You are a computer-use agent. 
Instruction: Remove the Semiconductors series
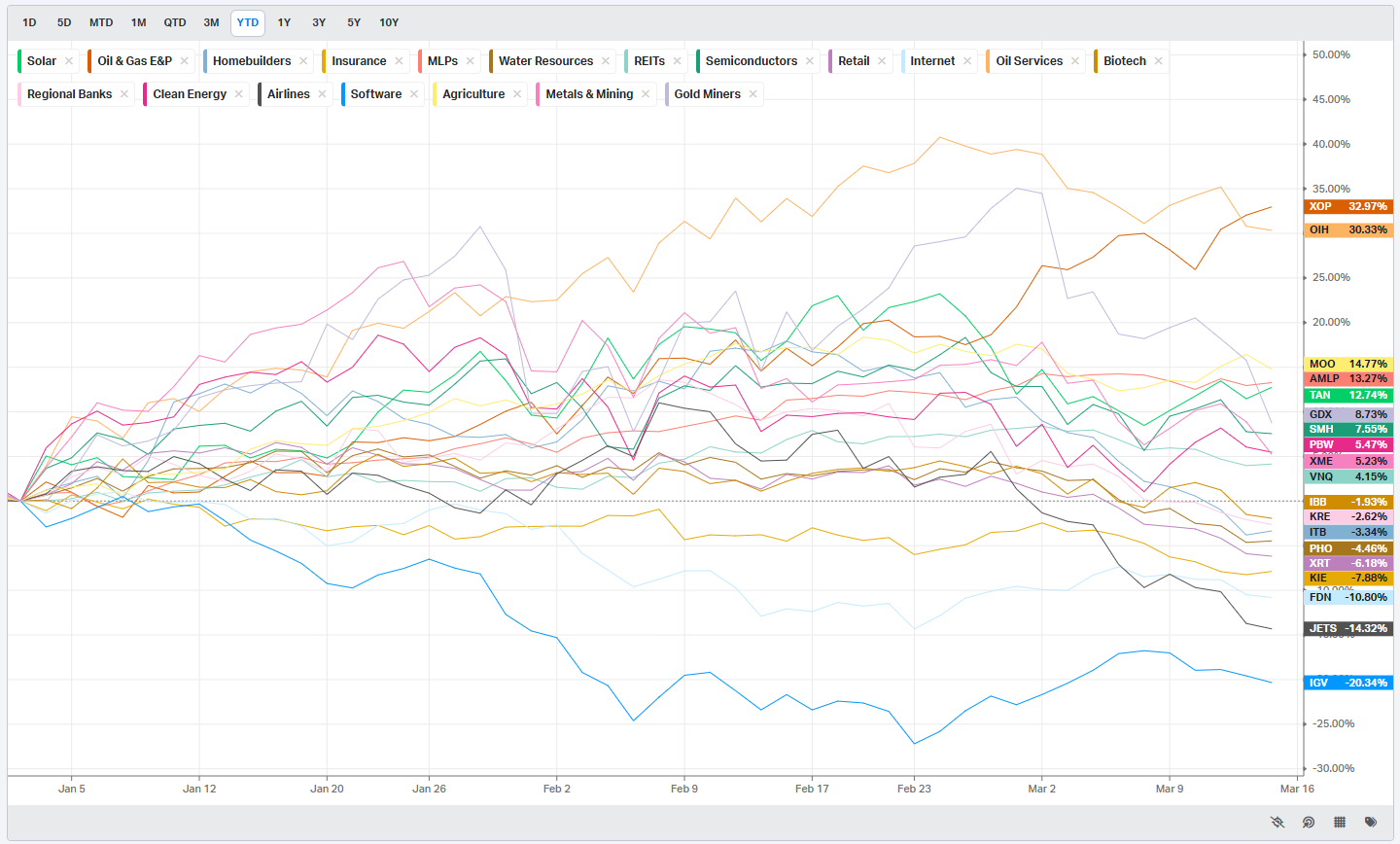(810, 60)
